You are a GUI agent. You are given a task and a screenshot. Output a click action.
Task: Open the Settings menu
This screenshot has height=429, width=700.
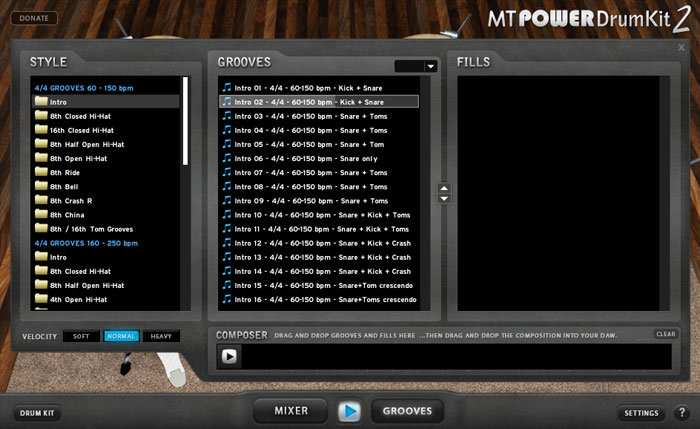(x=641, y=413)
